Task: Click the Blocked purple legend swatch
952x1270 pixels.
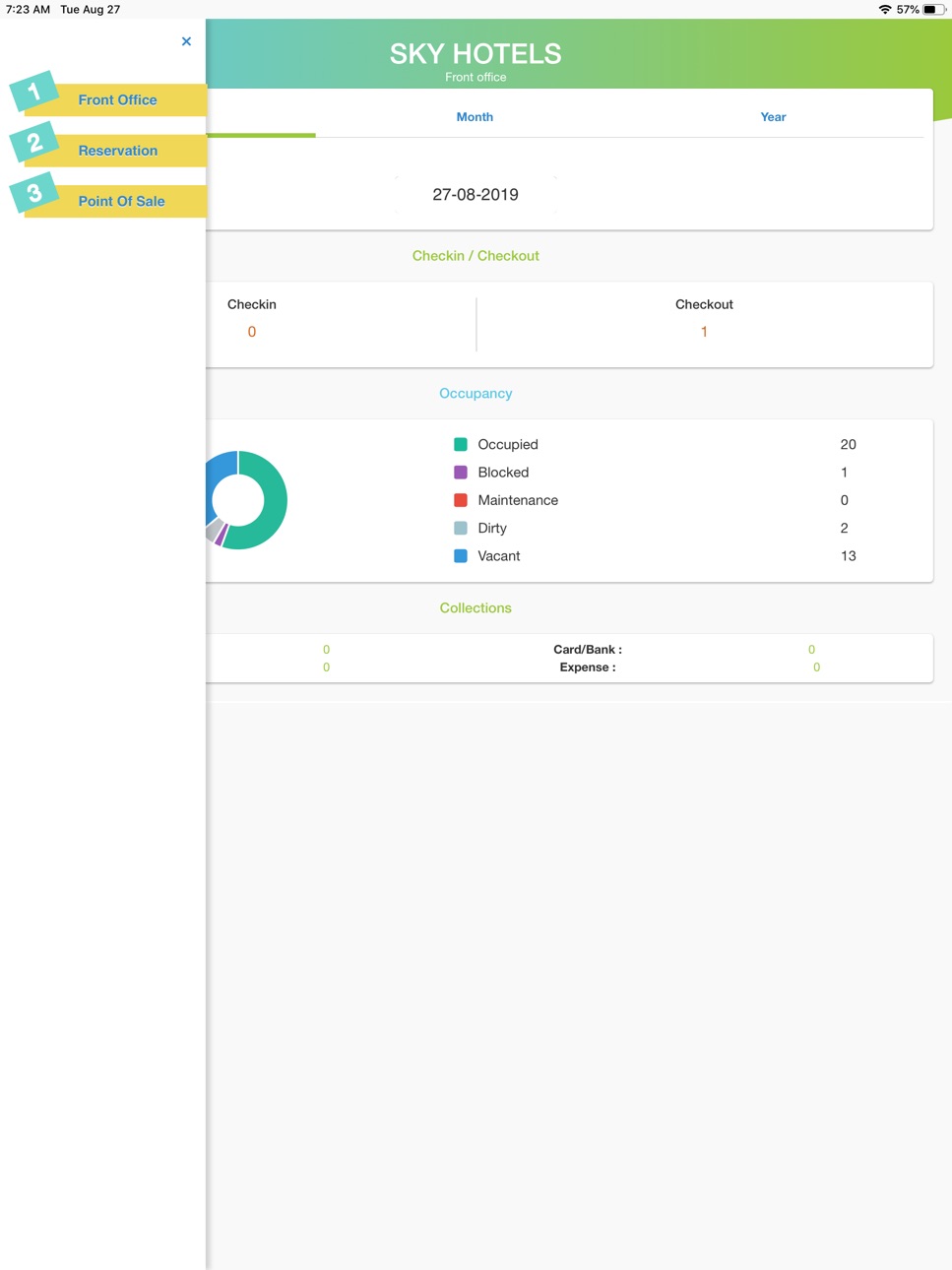Action: [x=460, y=473]
